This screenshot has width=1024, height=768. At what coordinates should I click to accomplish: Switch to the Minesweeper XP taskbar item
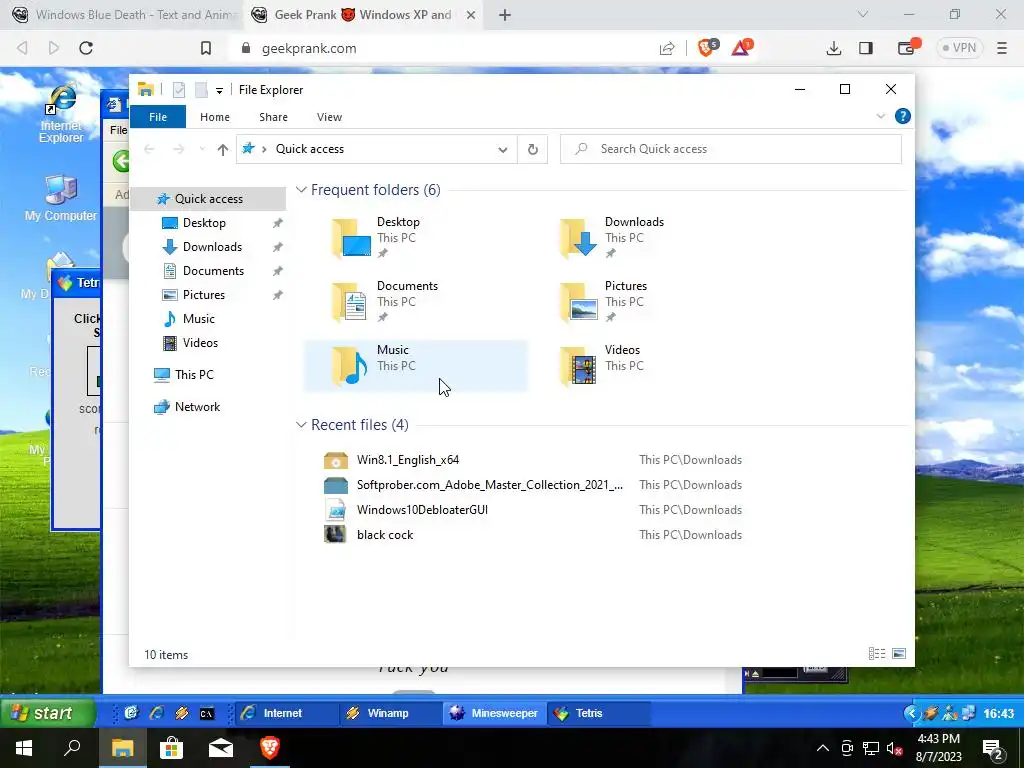tap(495, 713)
